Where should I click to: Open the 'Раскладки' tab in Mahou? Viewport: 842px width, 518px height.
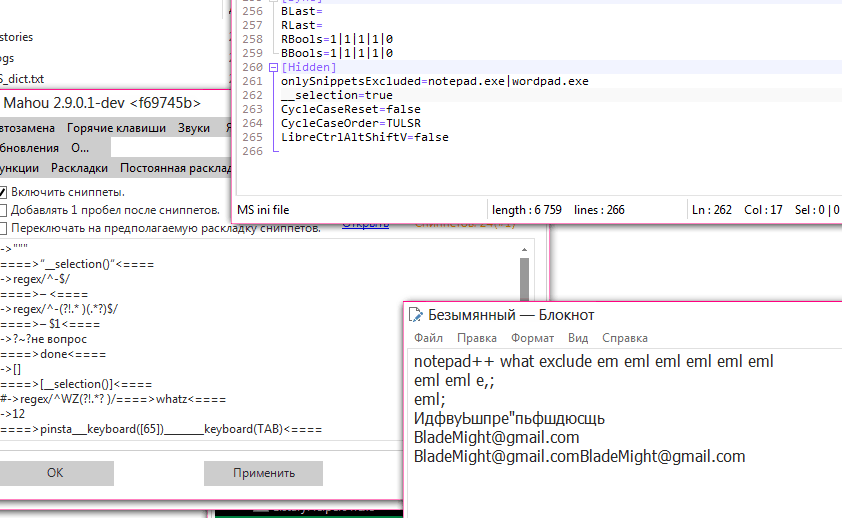[x=79, y=168]
